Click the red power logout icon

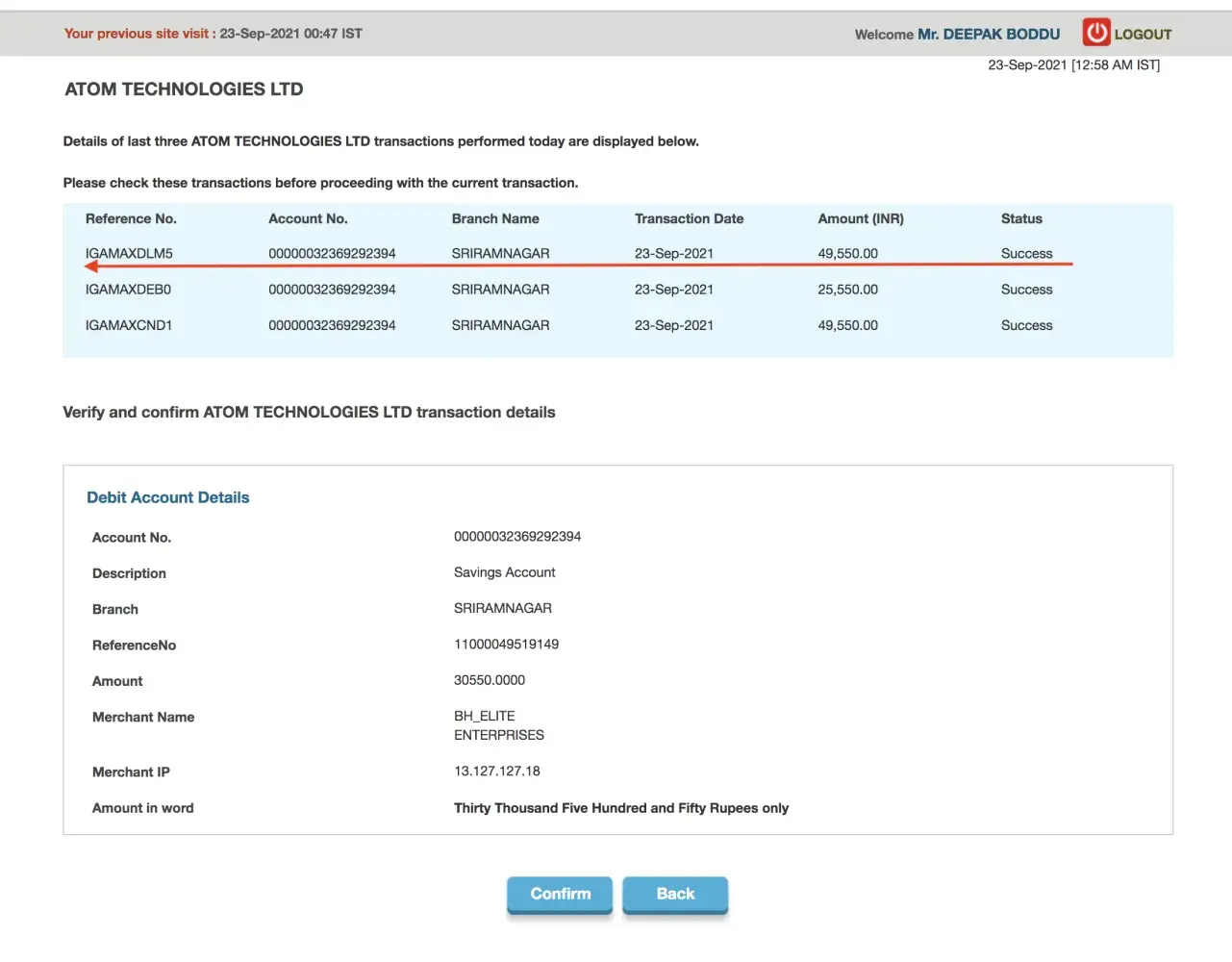pyautogui.click(x=1096, y=33)
